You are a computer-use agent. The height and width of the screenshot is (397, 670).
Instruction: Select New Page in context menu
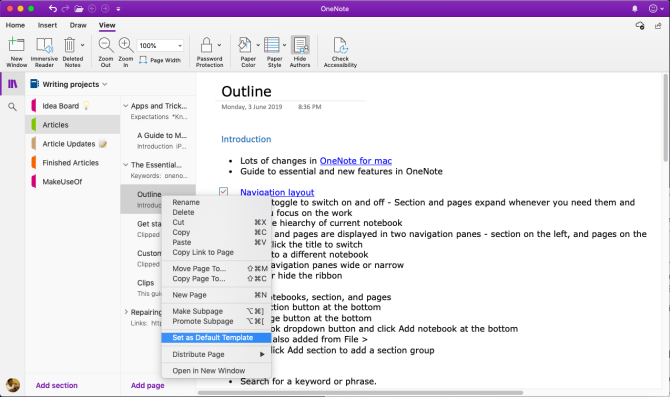[216, 295]
